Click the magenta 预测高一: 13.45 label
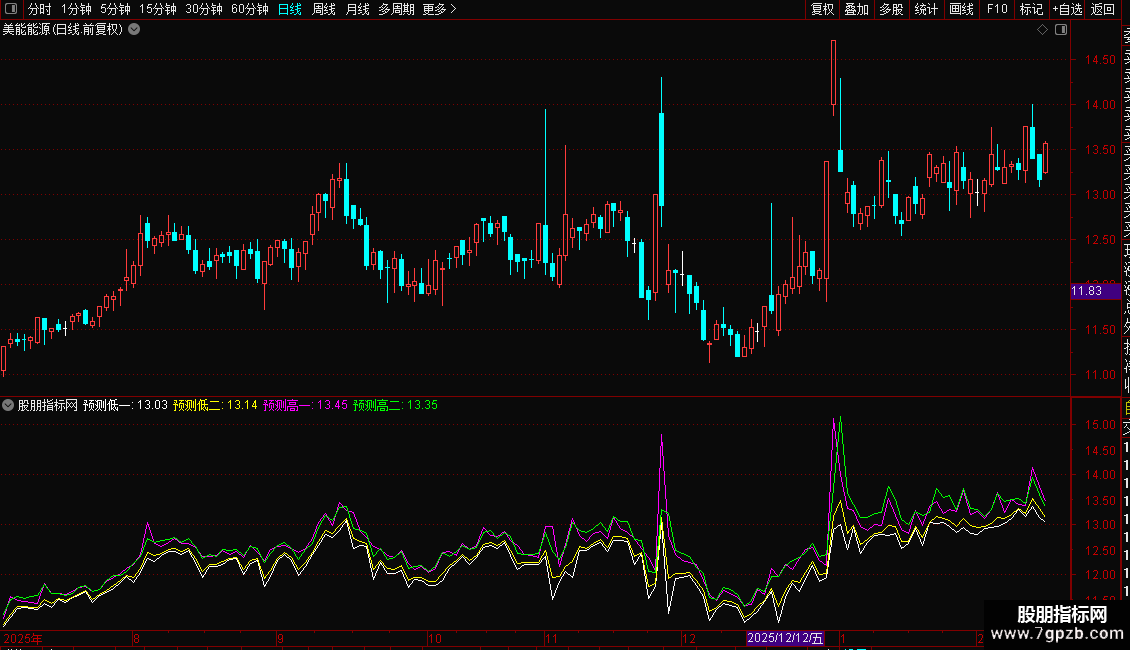 coord(305,405)
